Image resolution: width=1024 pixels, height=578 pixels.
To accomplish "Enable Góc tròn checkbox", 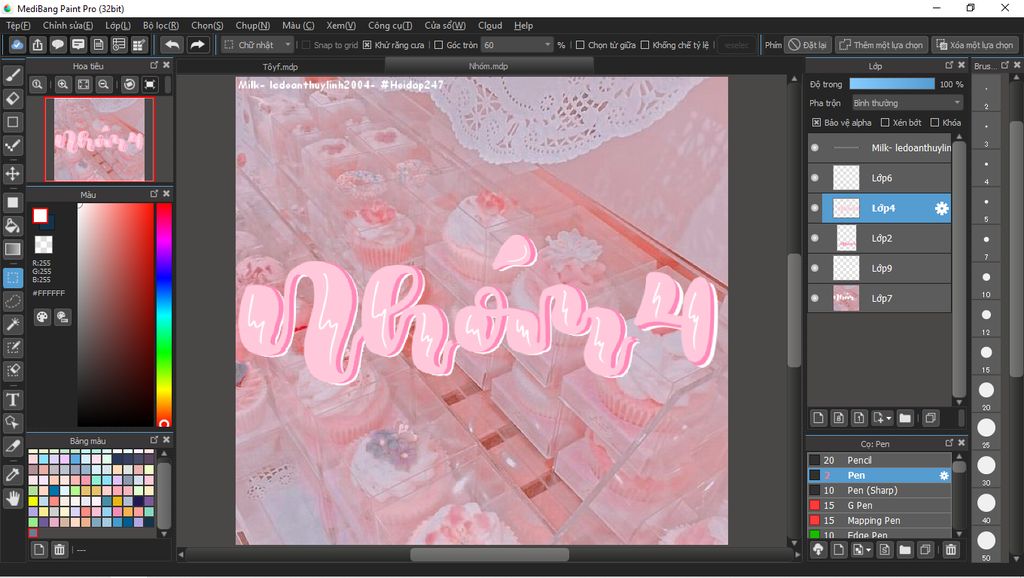I will click(439, 45).
